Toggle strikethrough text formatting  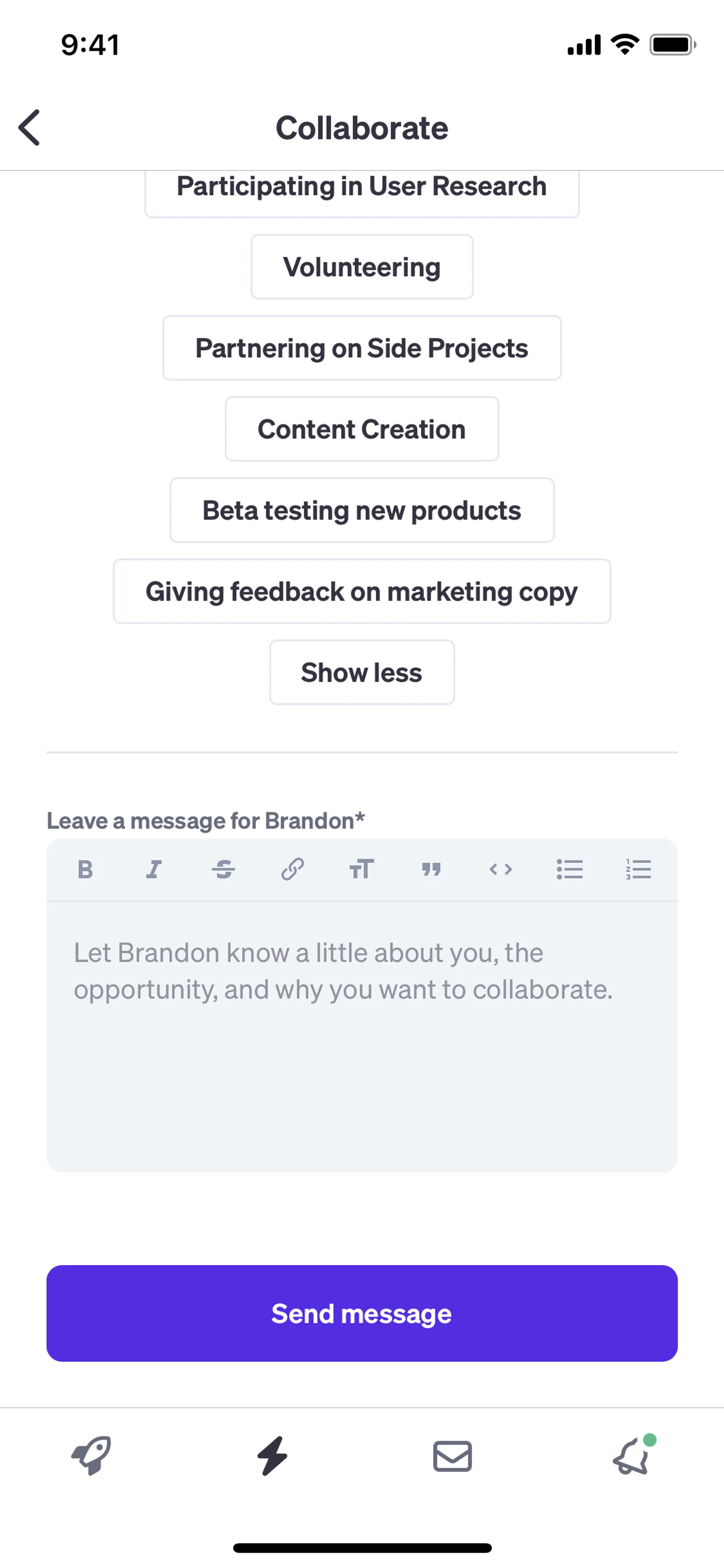(223, 869)
